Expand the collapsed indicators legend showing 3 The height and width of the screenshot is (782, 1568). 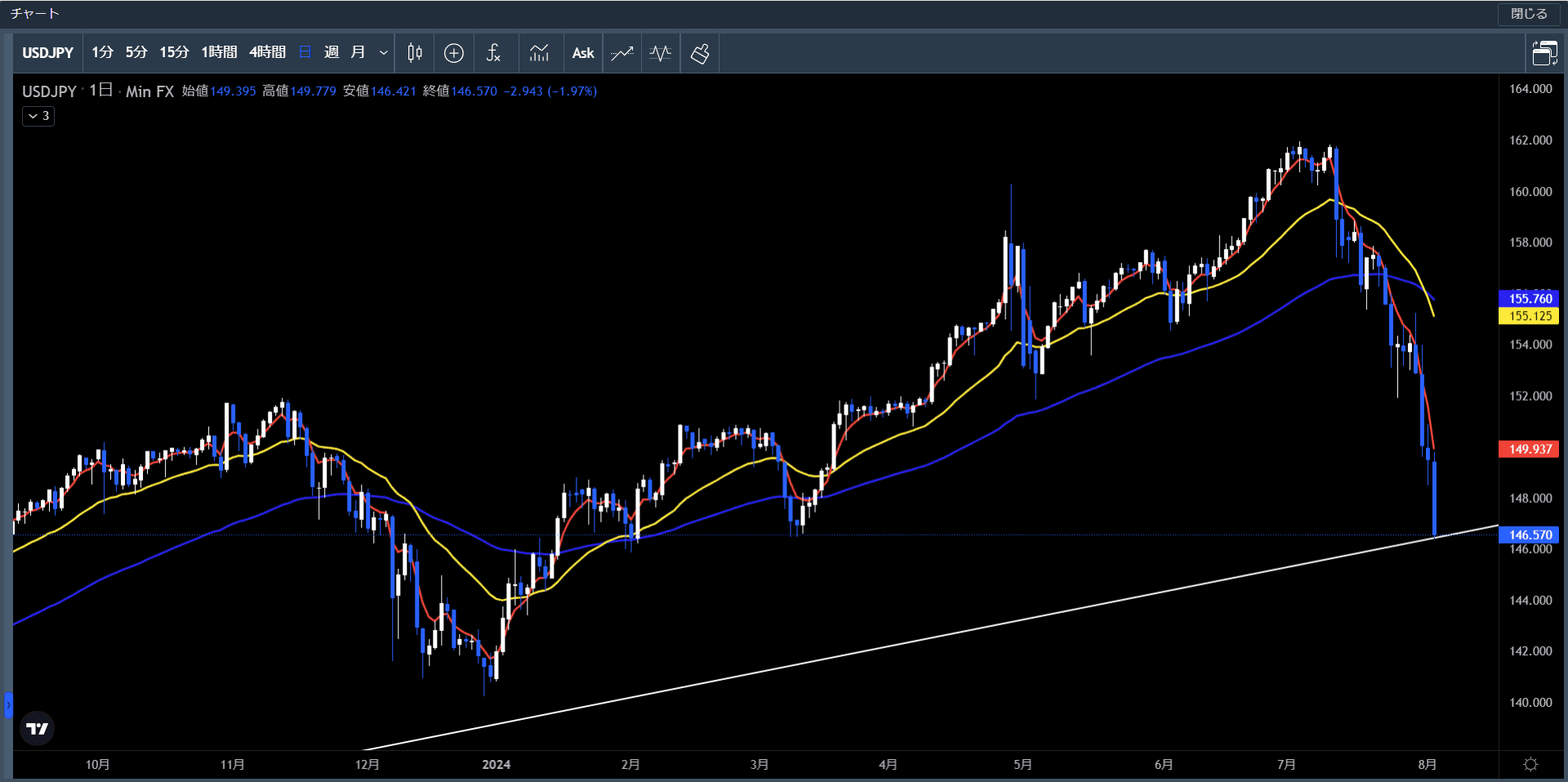click(x=38, y=116)
